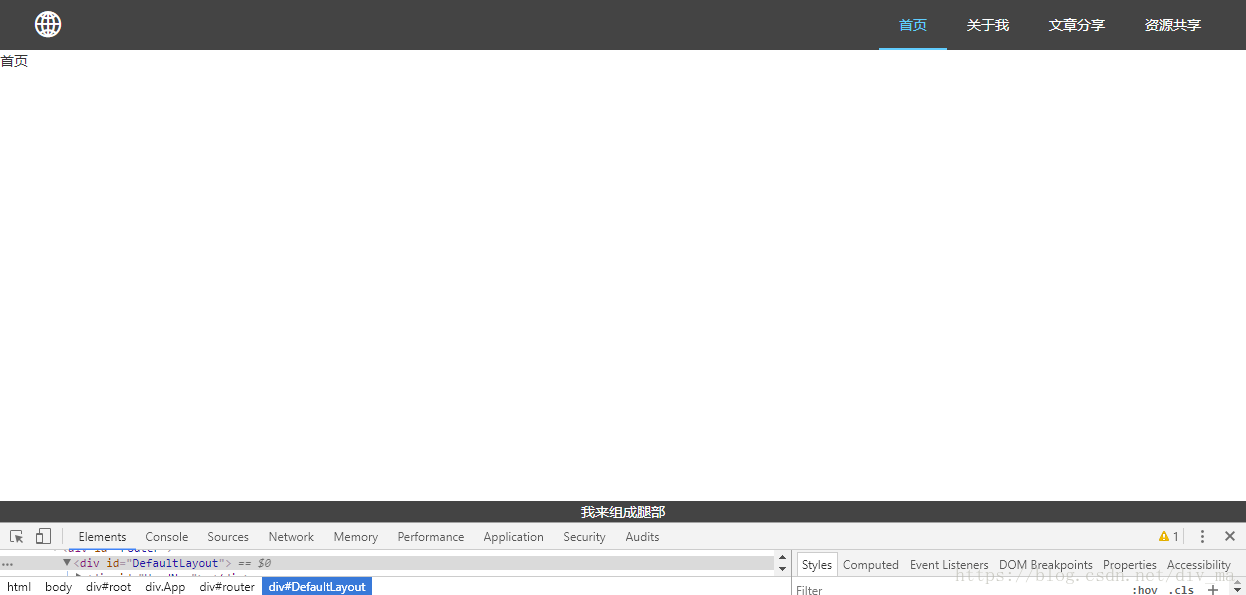The image size is (1246, 595).
Task: Click the DOM tree scrollbar down arrow
Action: [782, 570]
